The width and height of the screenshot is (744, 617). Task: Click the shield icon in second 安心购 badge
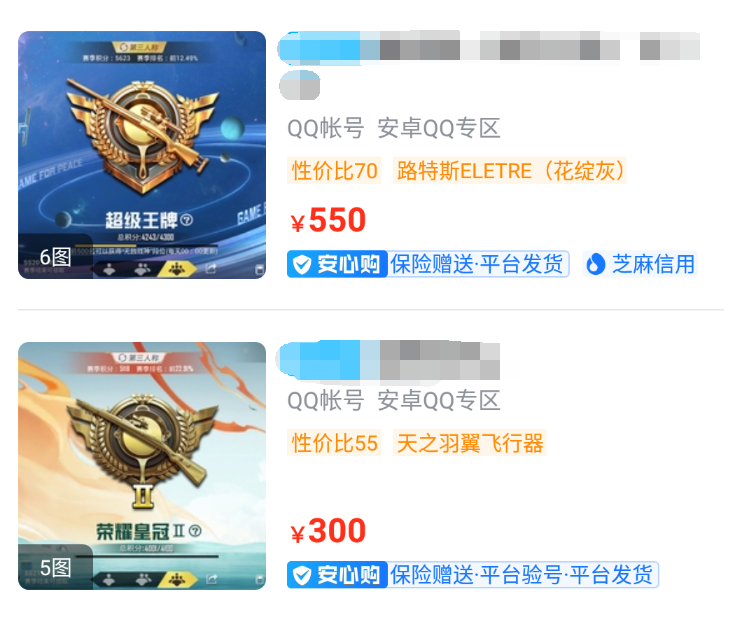[302, 575]
